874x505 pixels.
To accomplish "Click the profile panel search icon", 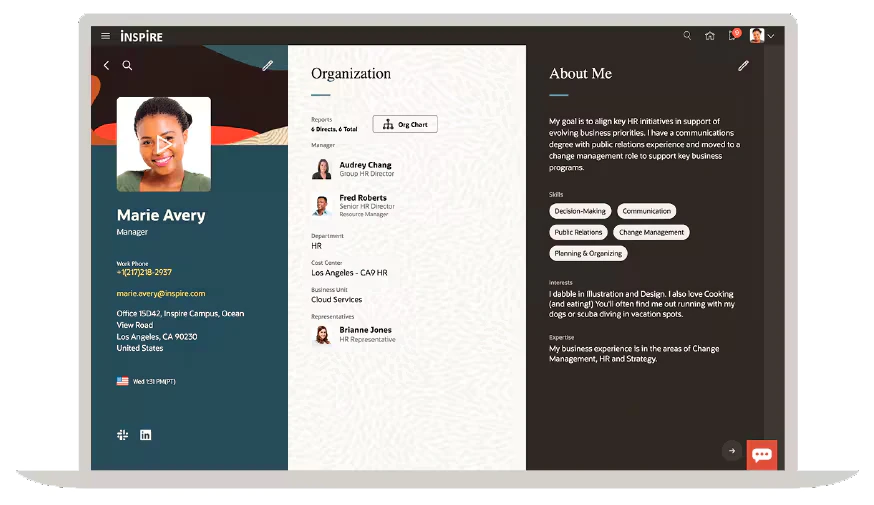I will pos(127,65).
